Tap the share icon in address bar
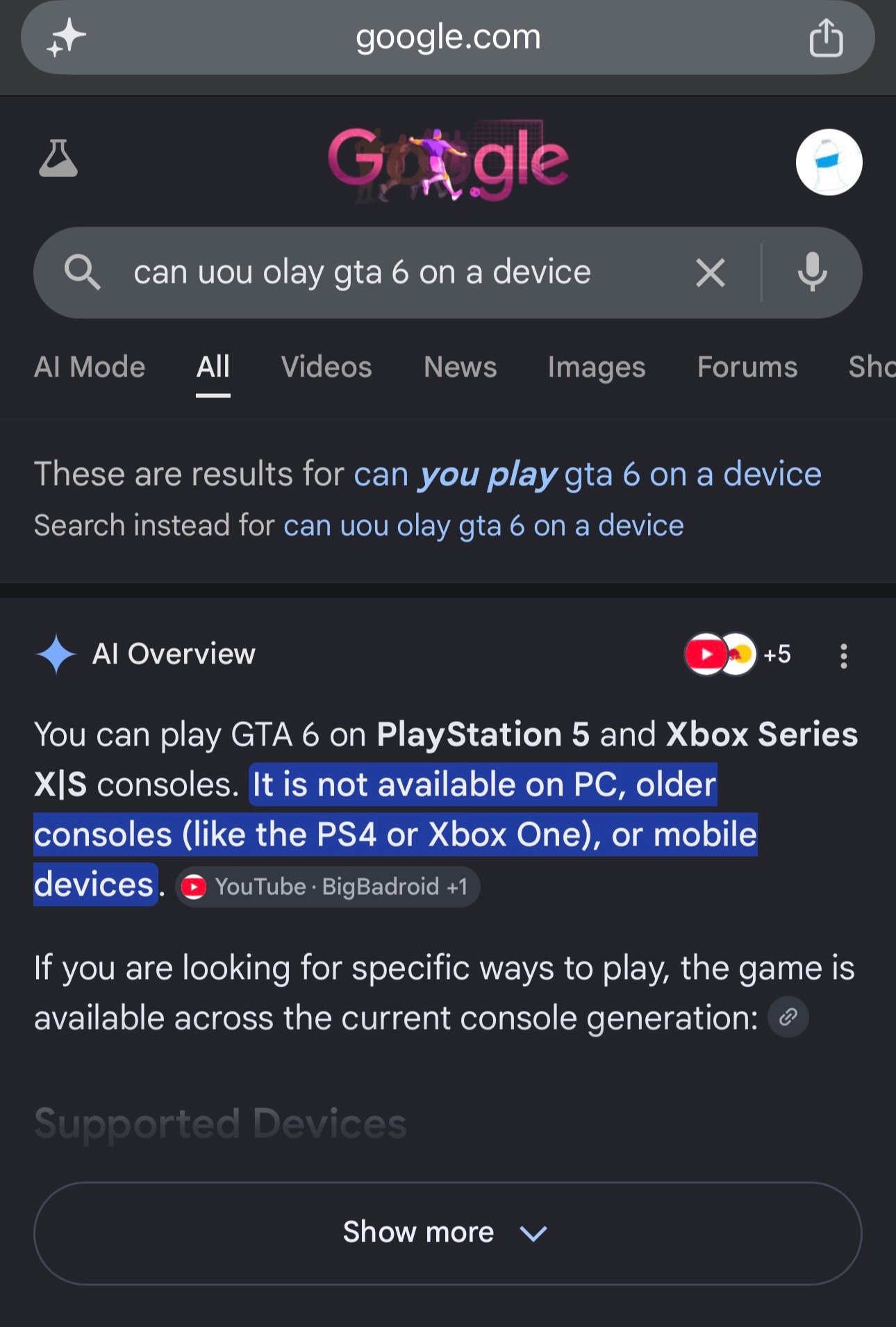 click(x=826, y=38)
